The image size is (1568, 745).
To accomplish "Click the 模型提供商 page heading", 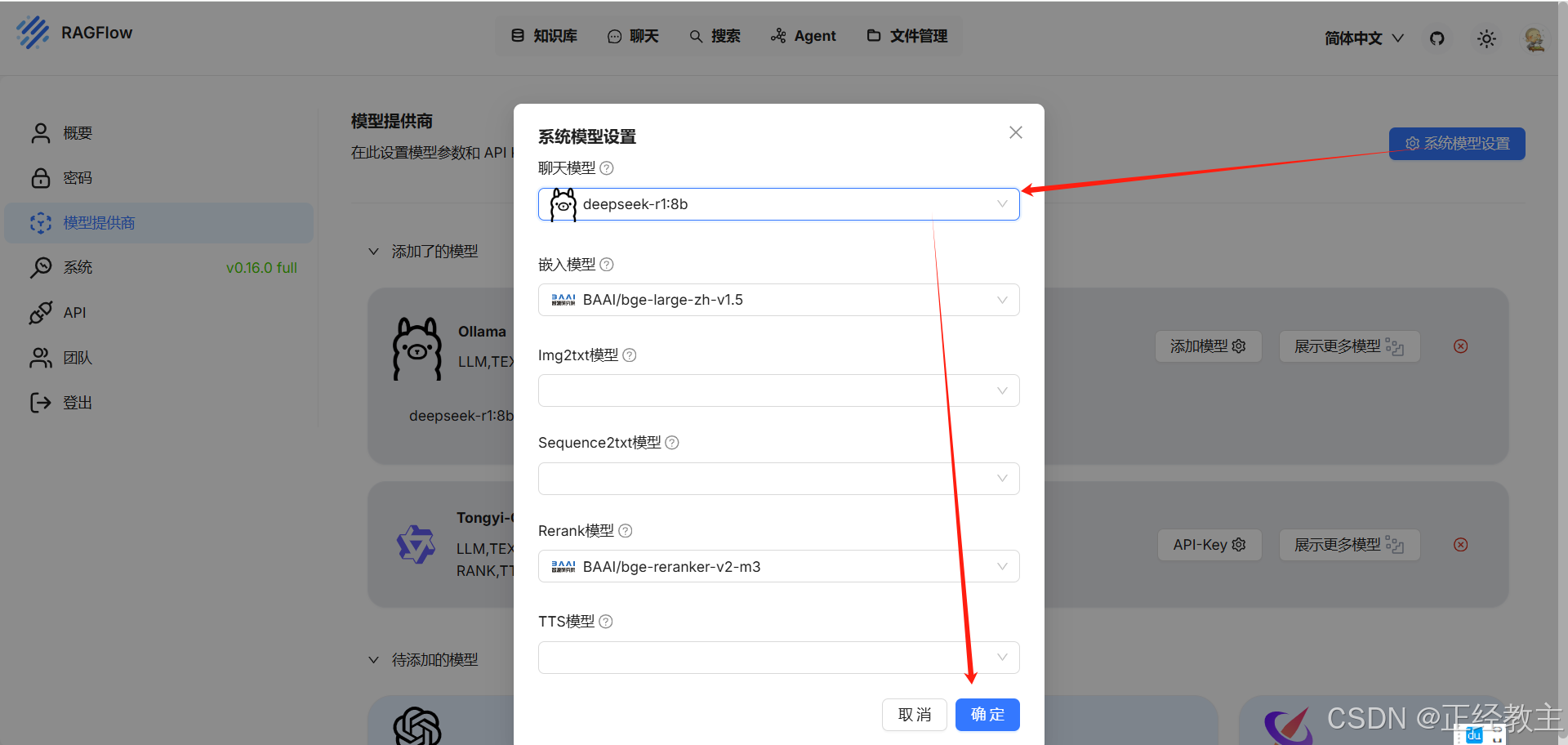I will tap(392, 122).
